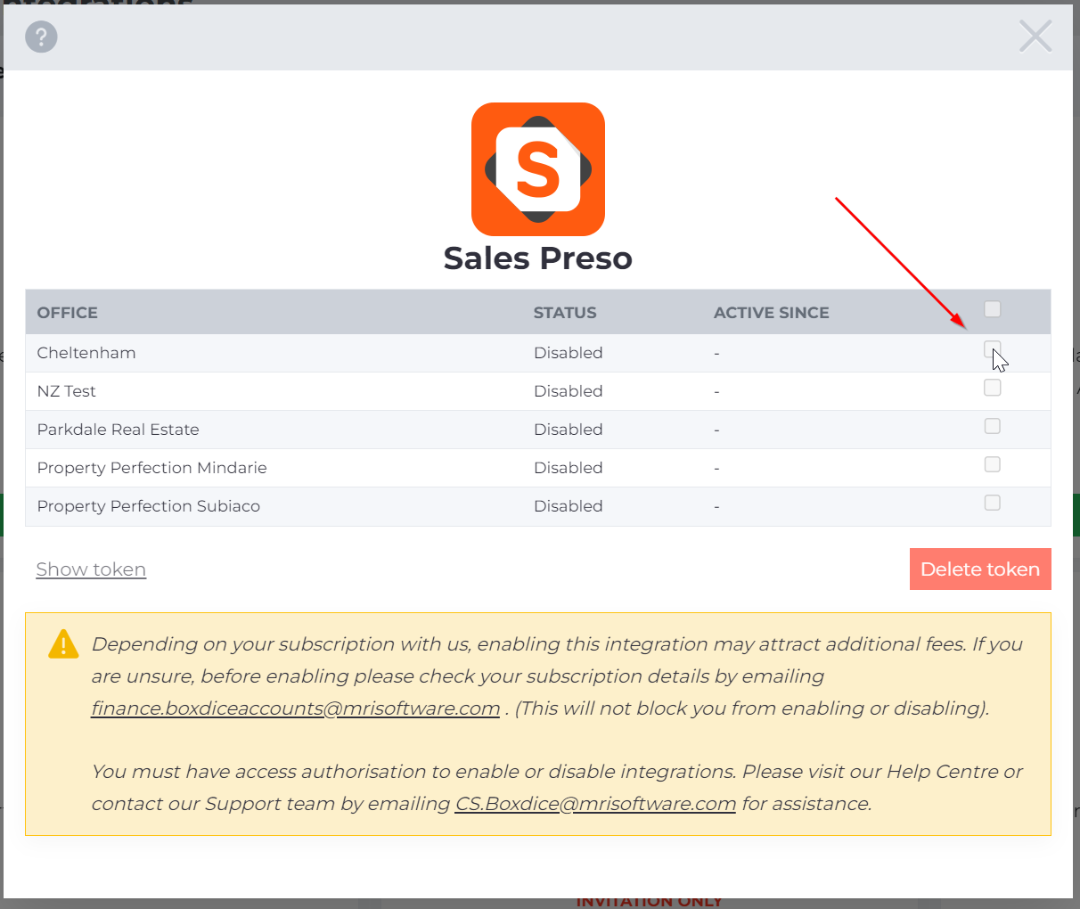Image resolution: width=1080 pixels, height=909 pixels.
Task: Open the help question mark icon
Action: click(41, 36)
